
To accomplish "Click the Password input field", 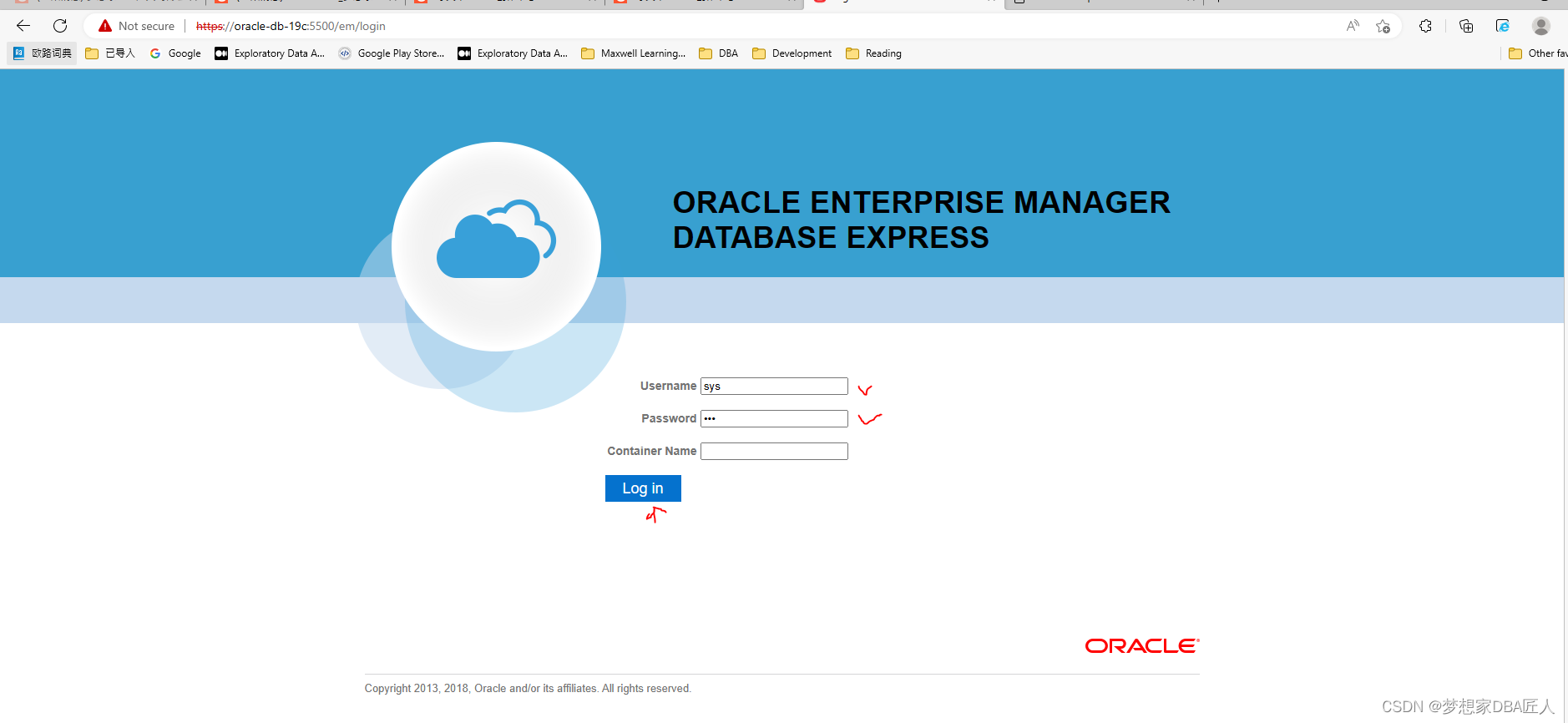I will click(x=774, y=419).
